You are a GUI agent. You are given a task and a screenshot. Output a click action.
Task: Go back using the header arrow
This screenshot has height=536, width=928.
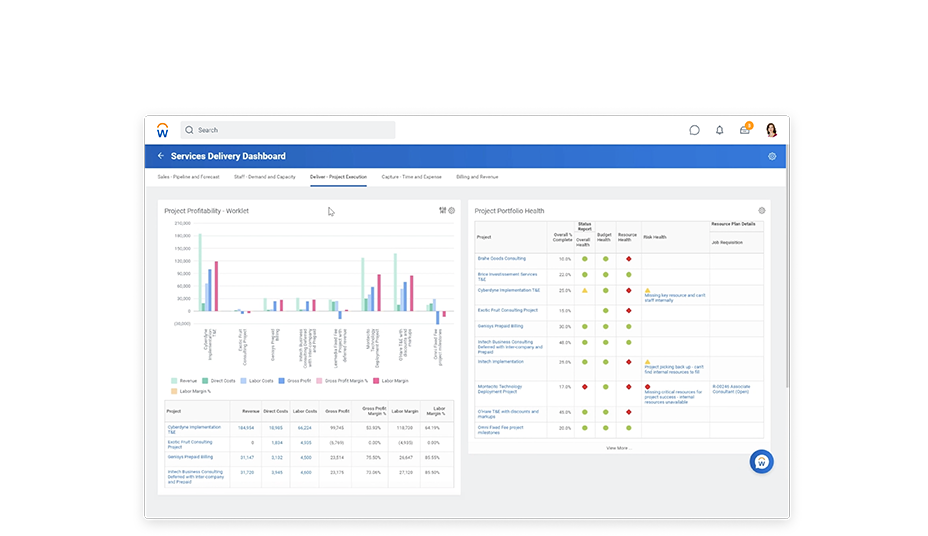160,156
